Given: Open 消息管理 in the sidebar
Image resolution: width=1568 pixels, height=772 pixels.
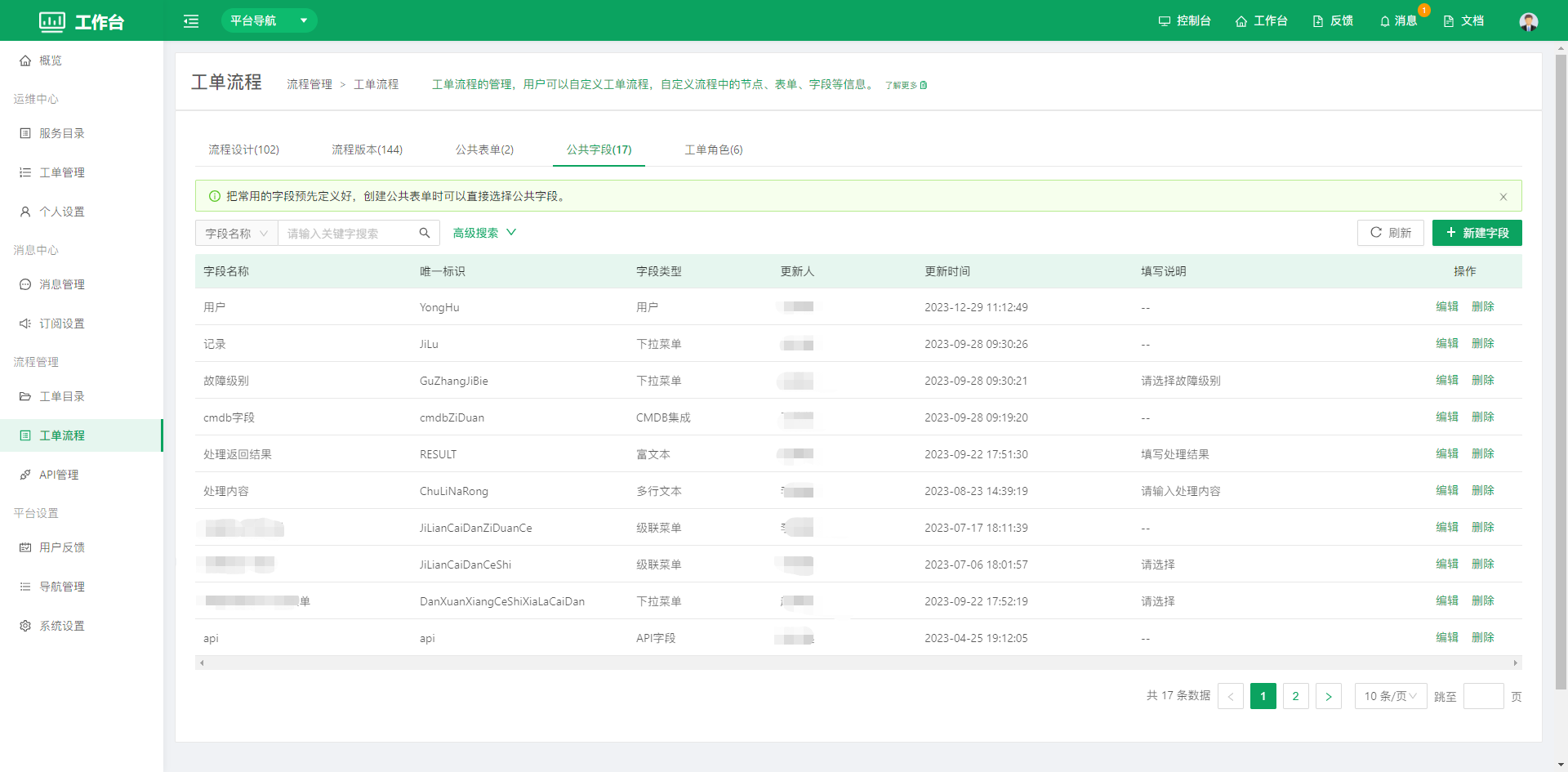Looking at the screenshot, I should [82, 284].
